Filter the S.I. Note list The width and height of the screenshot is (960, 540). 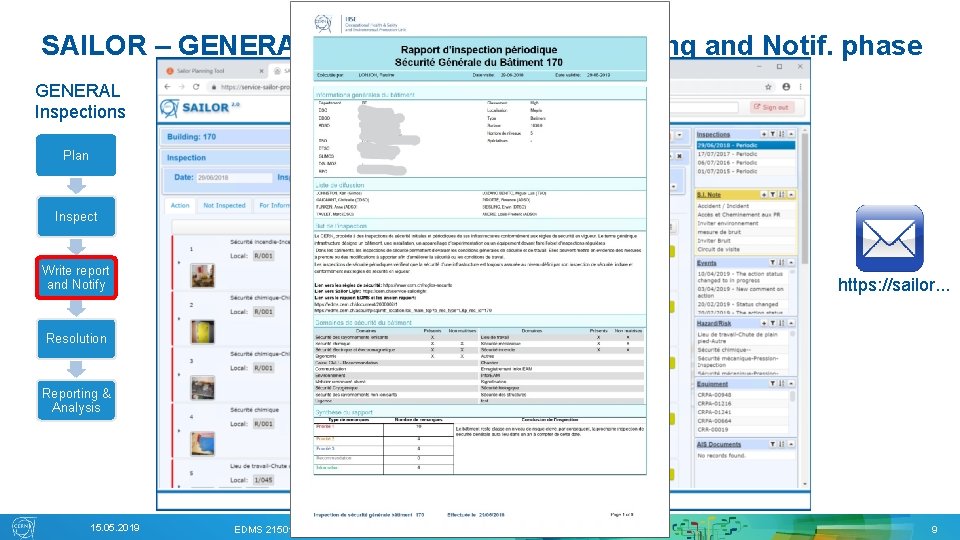[773, 195]
